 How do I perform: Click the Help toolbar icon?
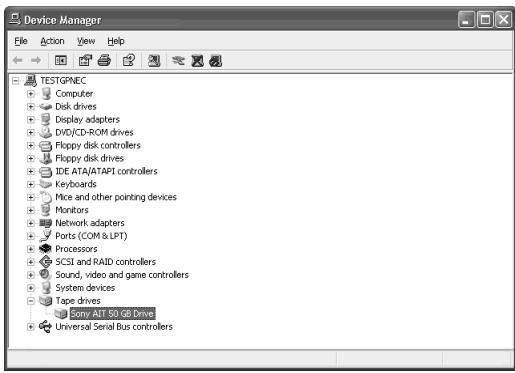(x=129, y=60)
